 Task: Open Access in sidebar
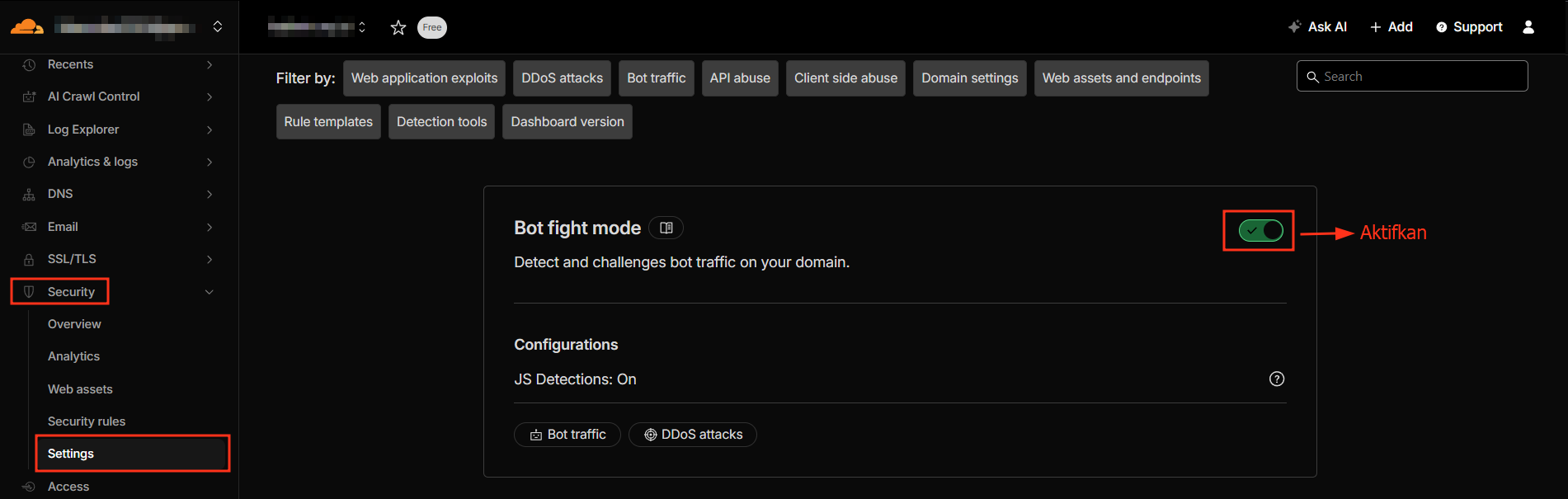pyautogui.click(x=68, y=487)
